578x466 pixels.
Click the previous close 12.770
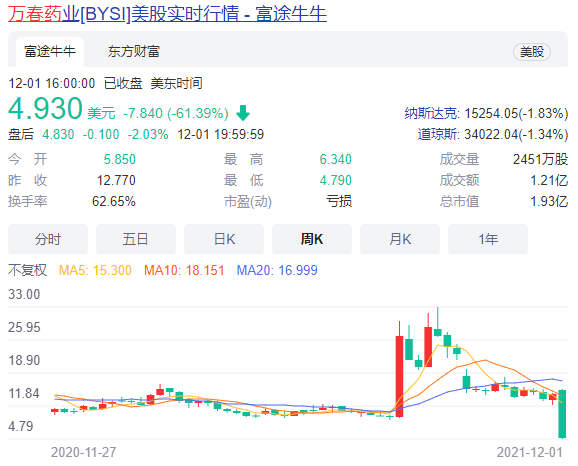(x=116, y=180)
